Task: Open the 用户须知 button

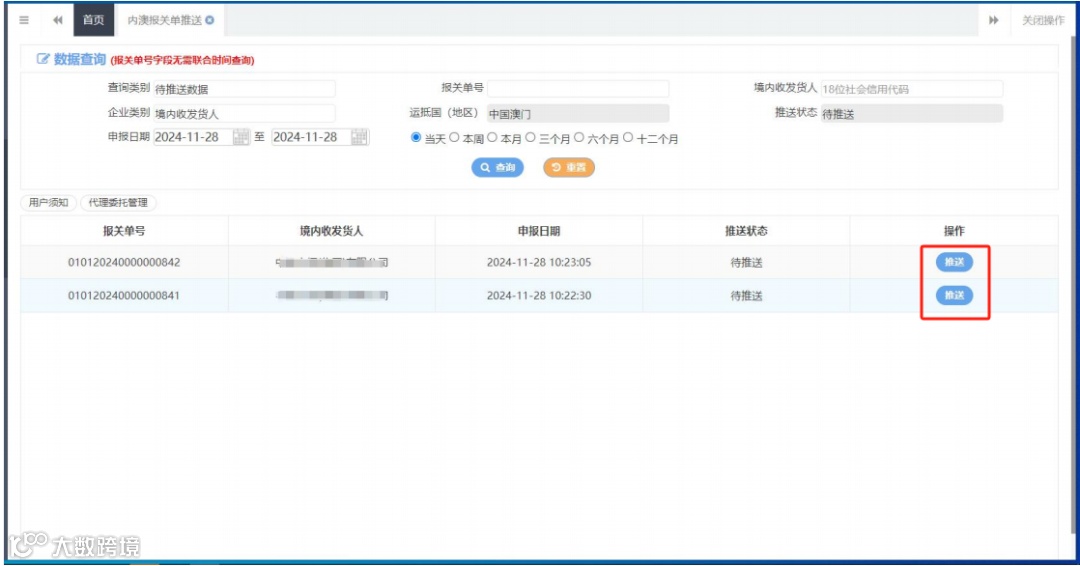Action: point(48,202)
